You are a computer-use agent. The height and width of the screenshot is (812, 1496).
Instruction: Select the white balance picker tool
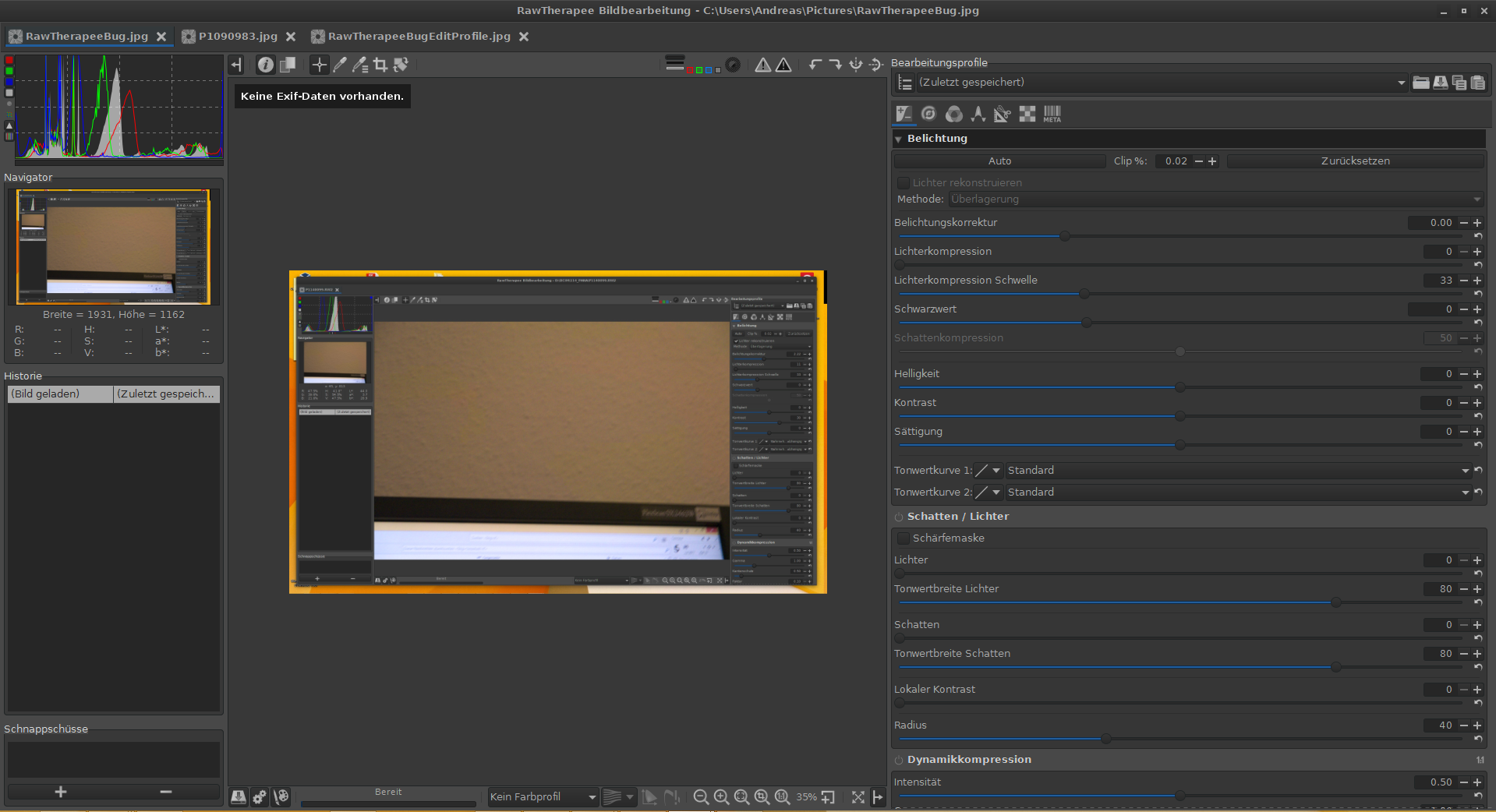pyautogui.click(x=340, y=65)
